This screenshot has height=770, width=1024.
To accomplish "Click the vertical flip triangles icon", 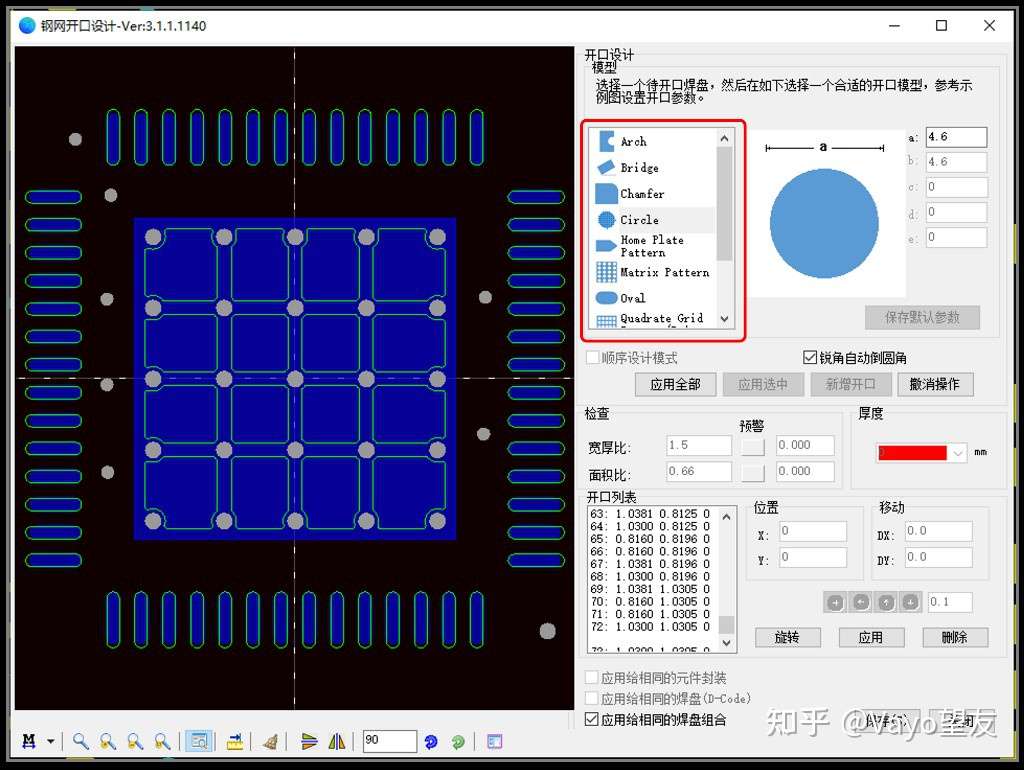I will 309,741.
